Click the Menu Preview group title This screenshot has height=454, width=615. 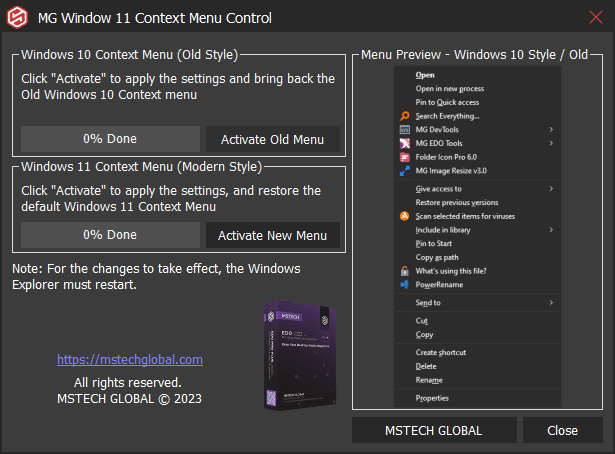point(474,54)
